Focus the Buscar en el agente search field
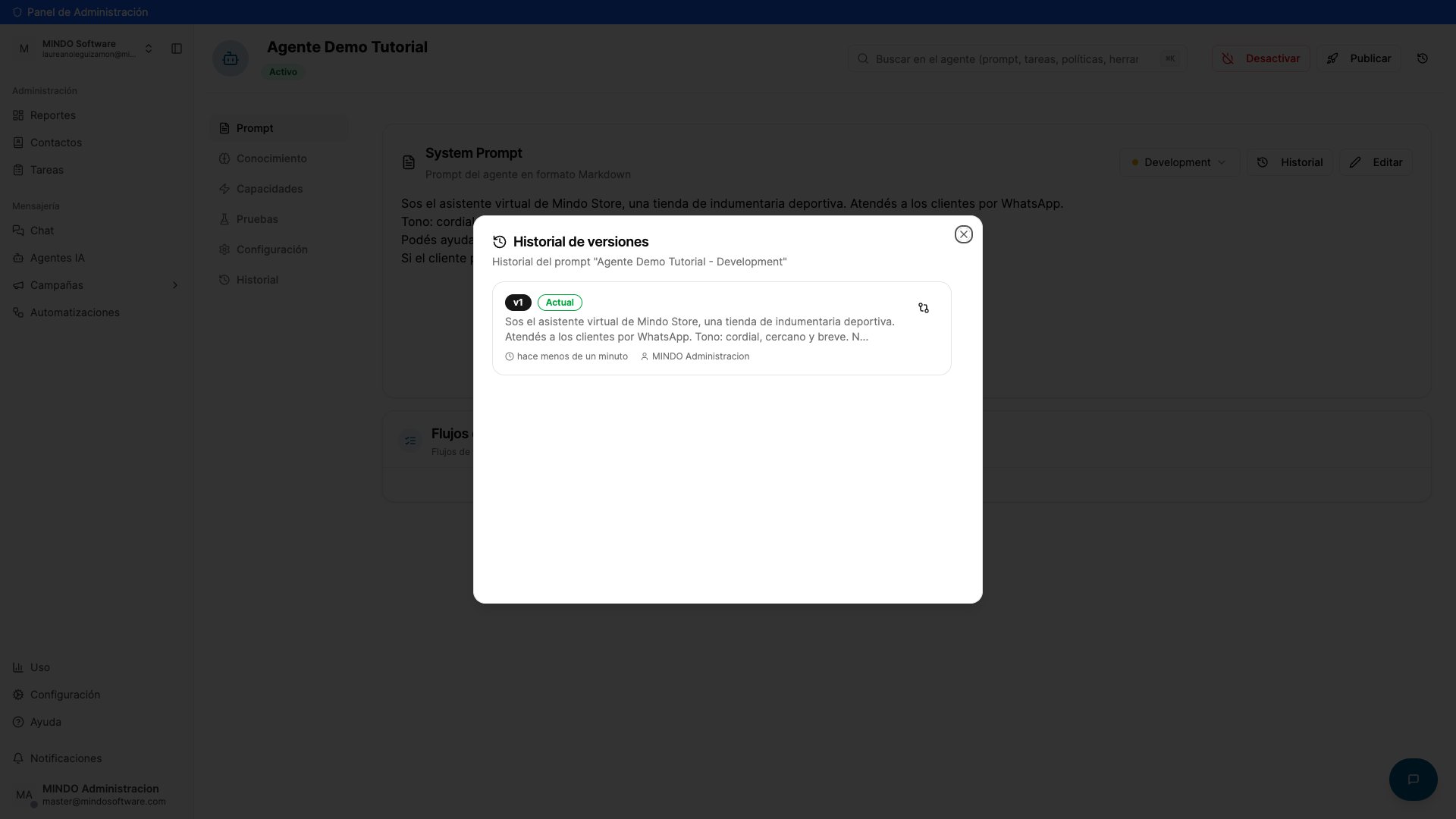1456x819 pixels. tap(1017, 58)
